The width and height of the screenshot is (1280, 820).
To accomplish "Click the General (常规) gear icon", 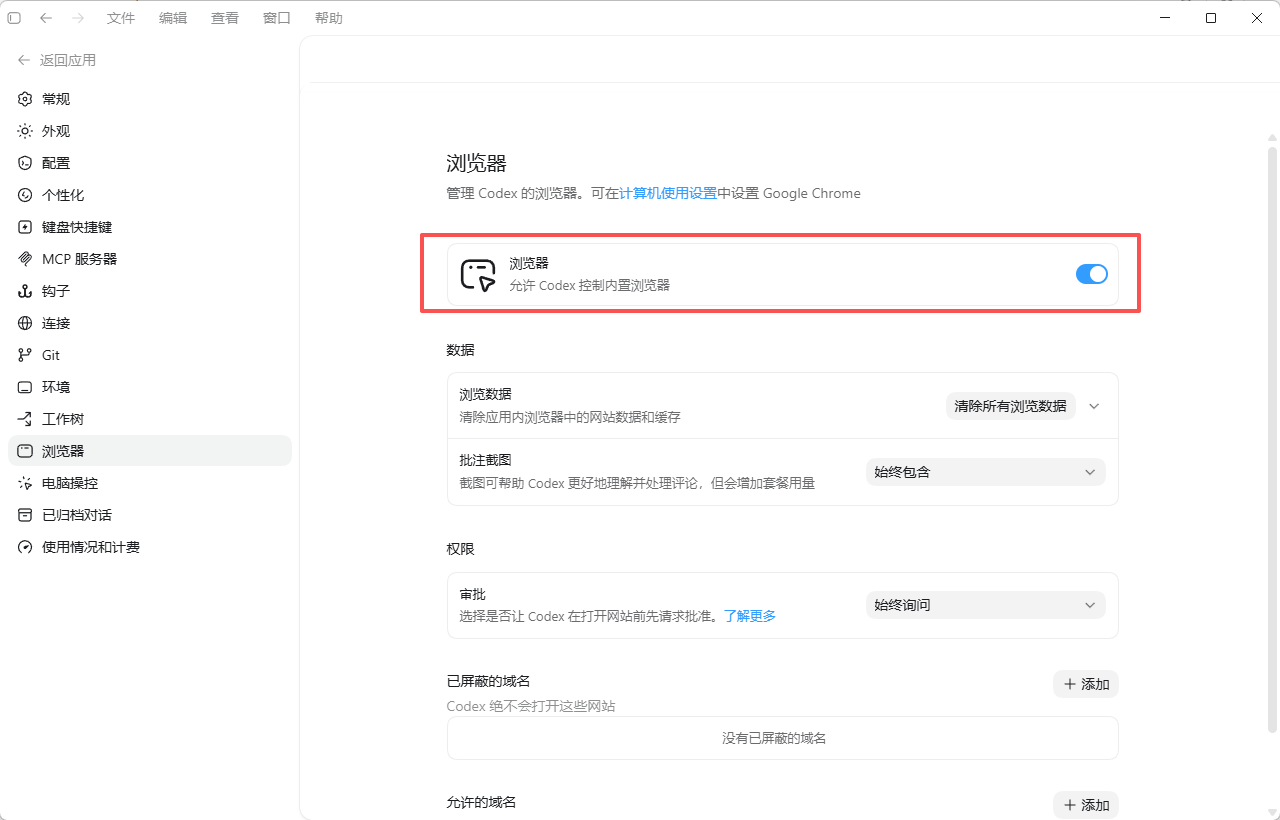I will click(25, 99).
